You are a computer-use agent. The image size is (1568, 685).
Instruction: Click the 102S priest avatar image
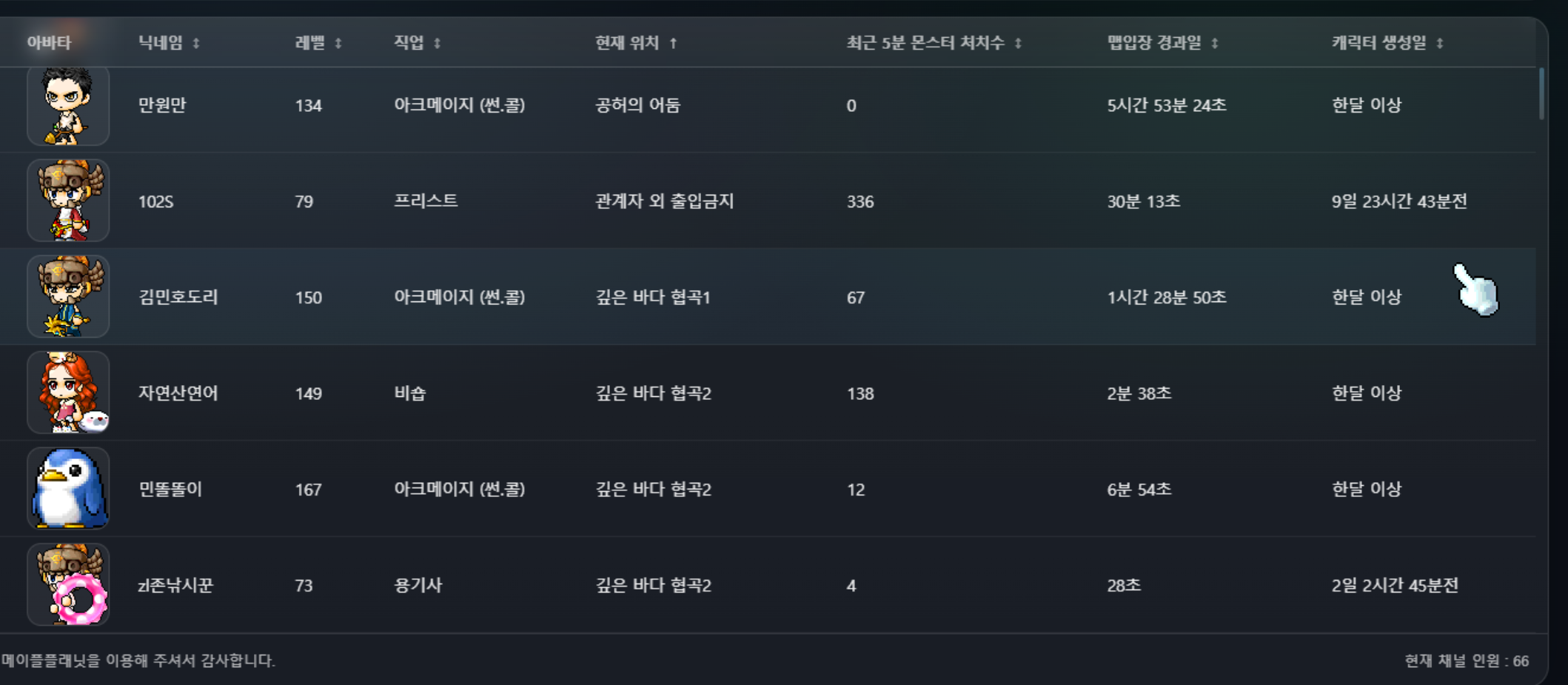tap(68, 201)
